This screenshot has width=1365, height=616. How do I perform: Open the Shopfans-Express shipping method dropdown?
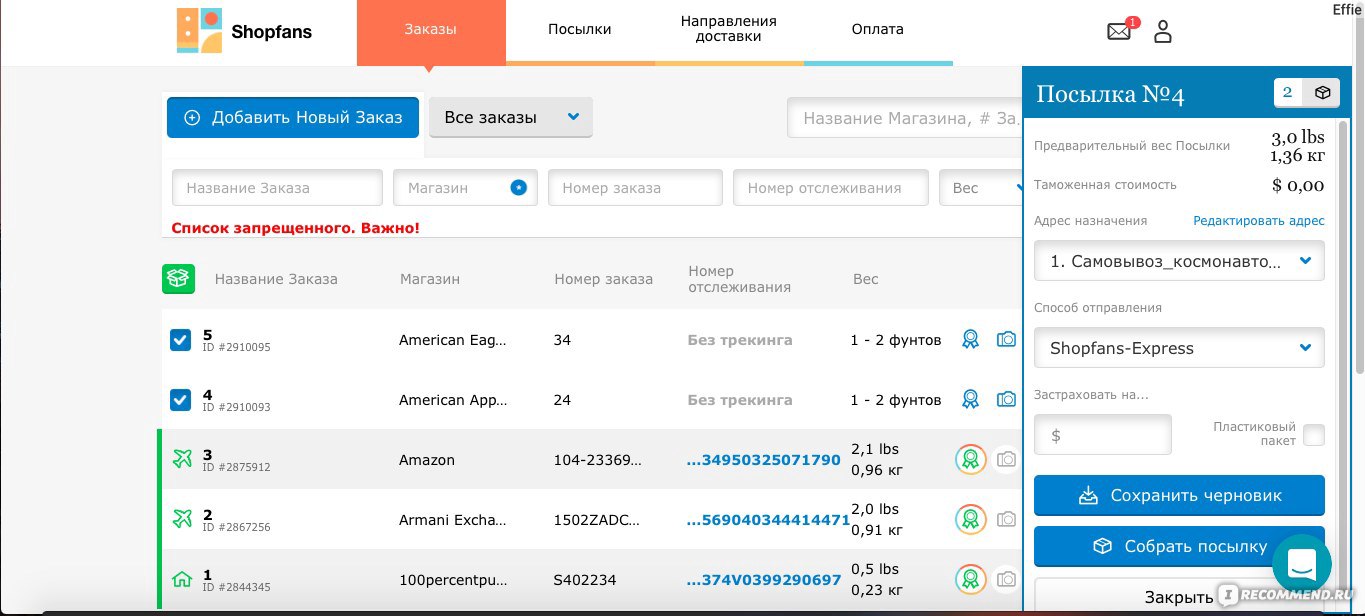click(1179, 348)
